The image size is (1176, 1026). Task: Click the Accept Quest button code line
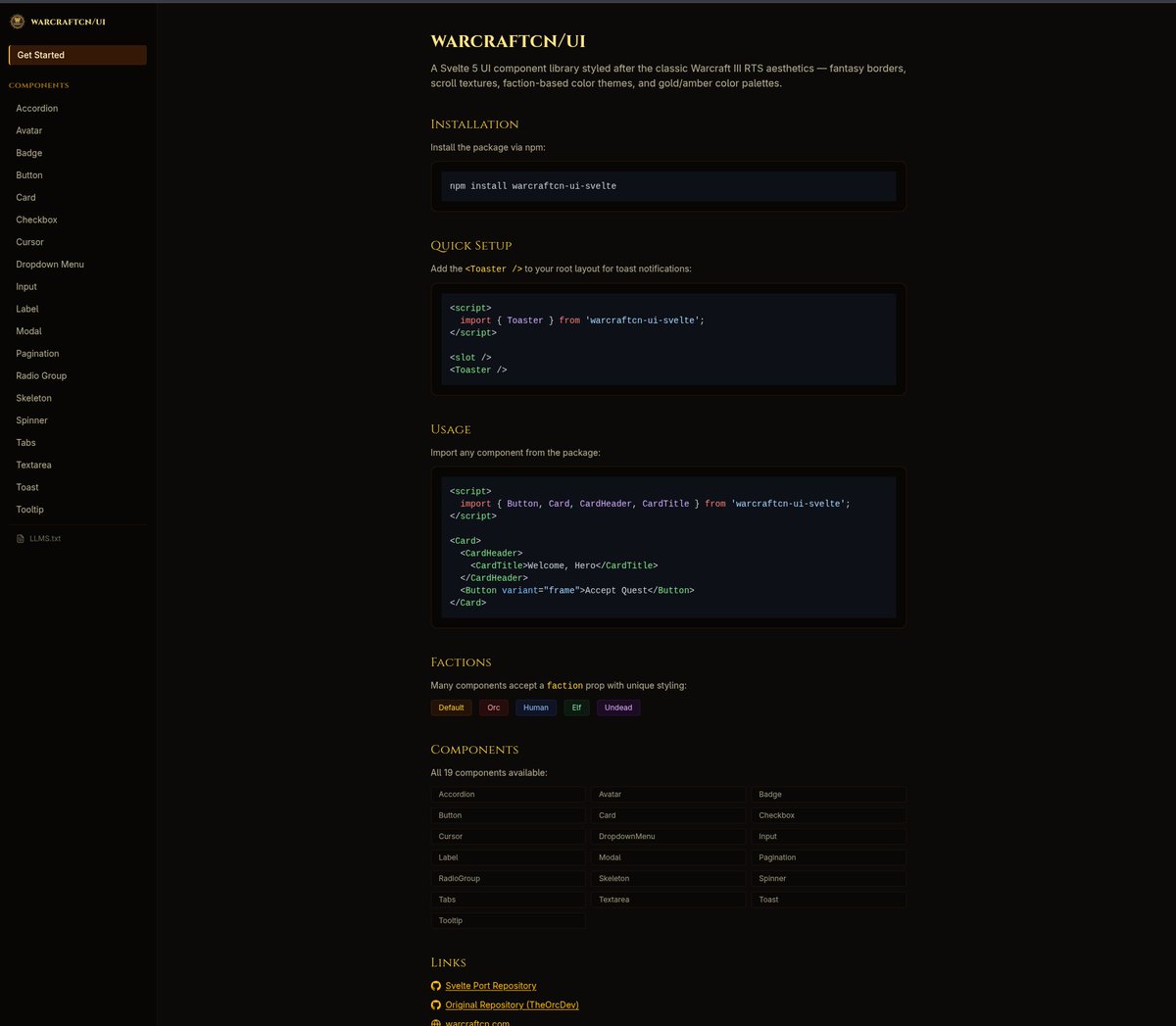577,591
